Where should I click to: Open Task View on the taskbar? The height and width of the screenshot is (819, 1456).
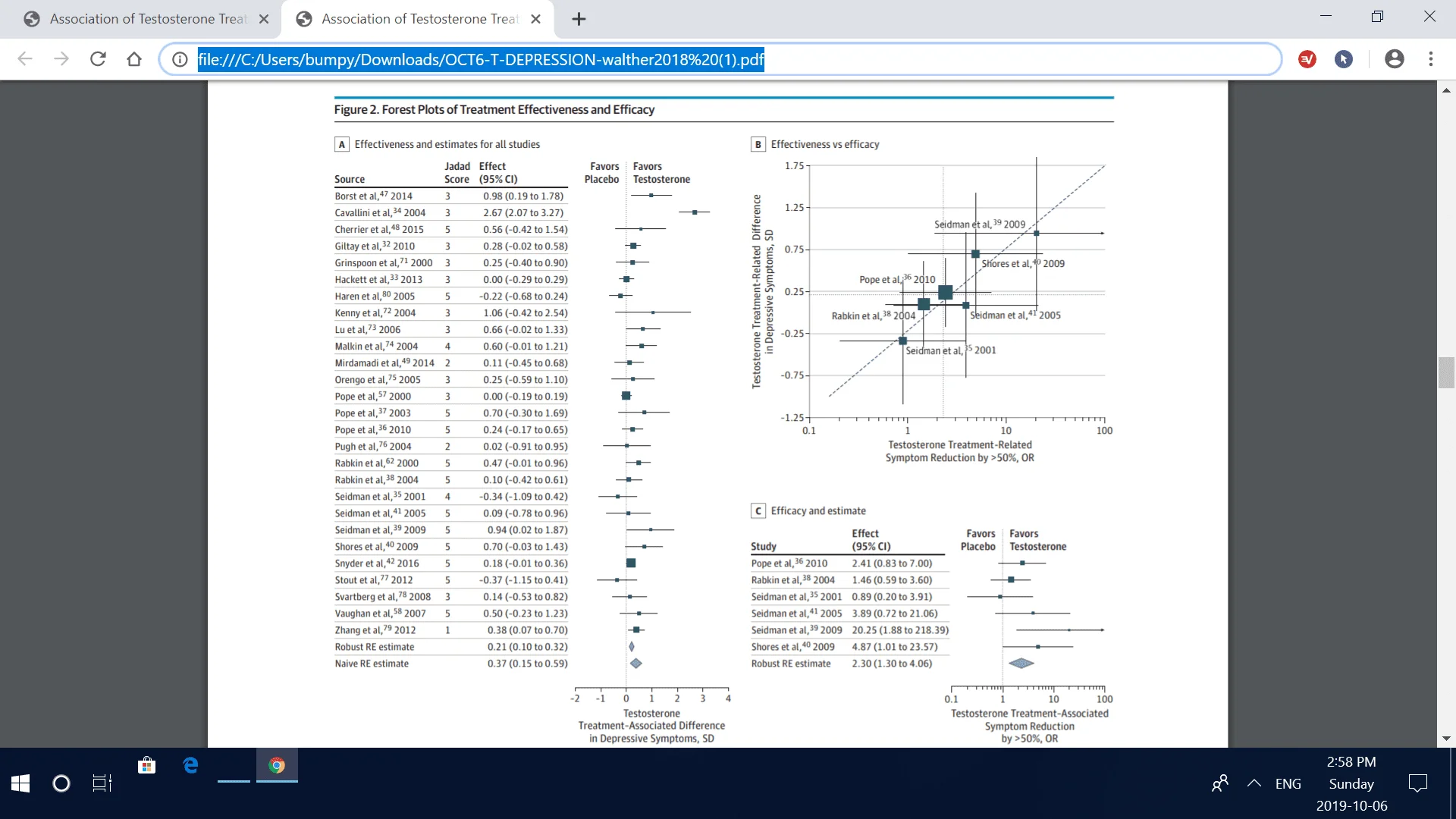point(102,783)
